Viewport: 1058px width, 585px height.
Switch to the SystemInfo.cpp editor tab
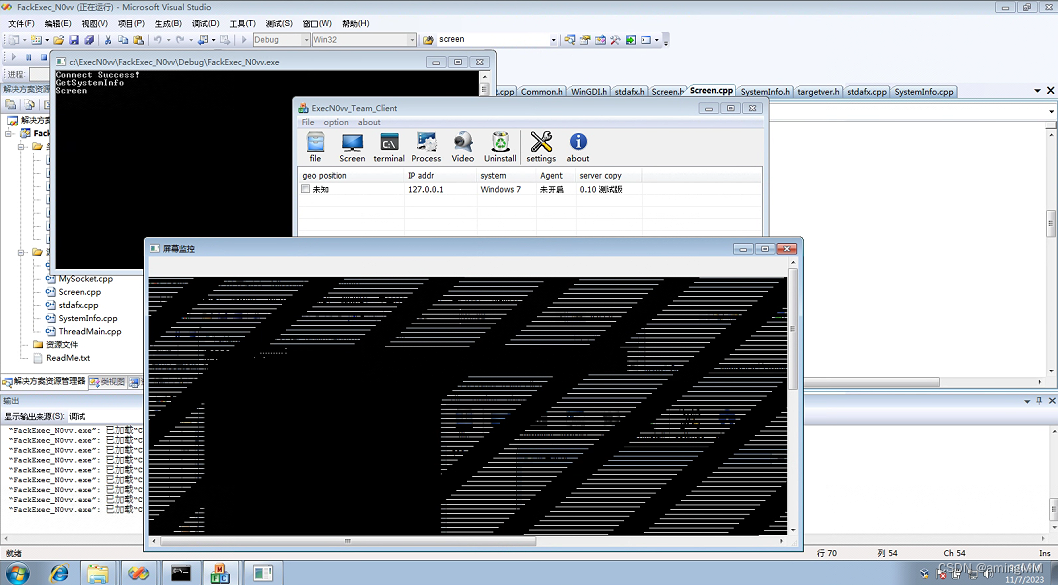coord(924,92)
